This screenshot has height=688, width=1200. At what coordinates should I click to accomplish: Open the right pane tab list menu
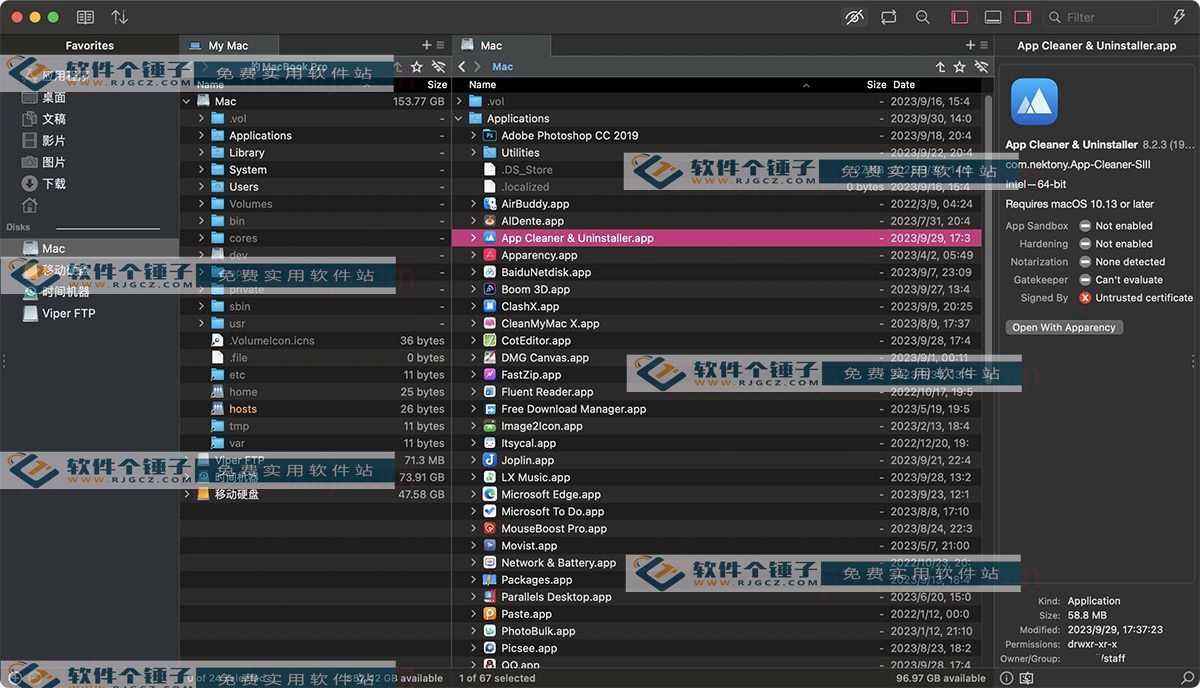(x=982, y=45)
